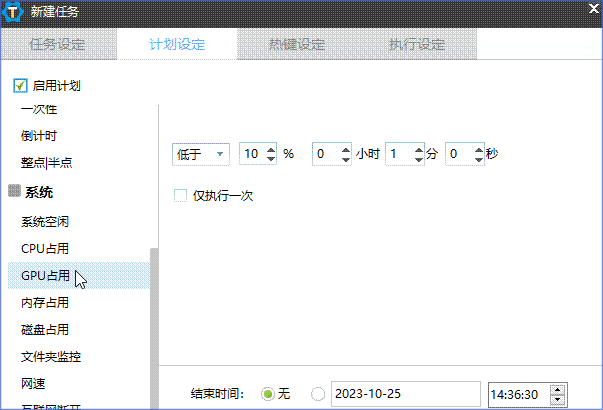Select 磁盘占用 trigger
Image resolution: width=603 pixels, height=410 pixels.
coord(45,330)
